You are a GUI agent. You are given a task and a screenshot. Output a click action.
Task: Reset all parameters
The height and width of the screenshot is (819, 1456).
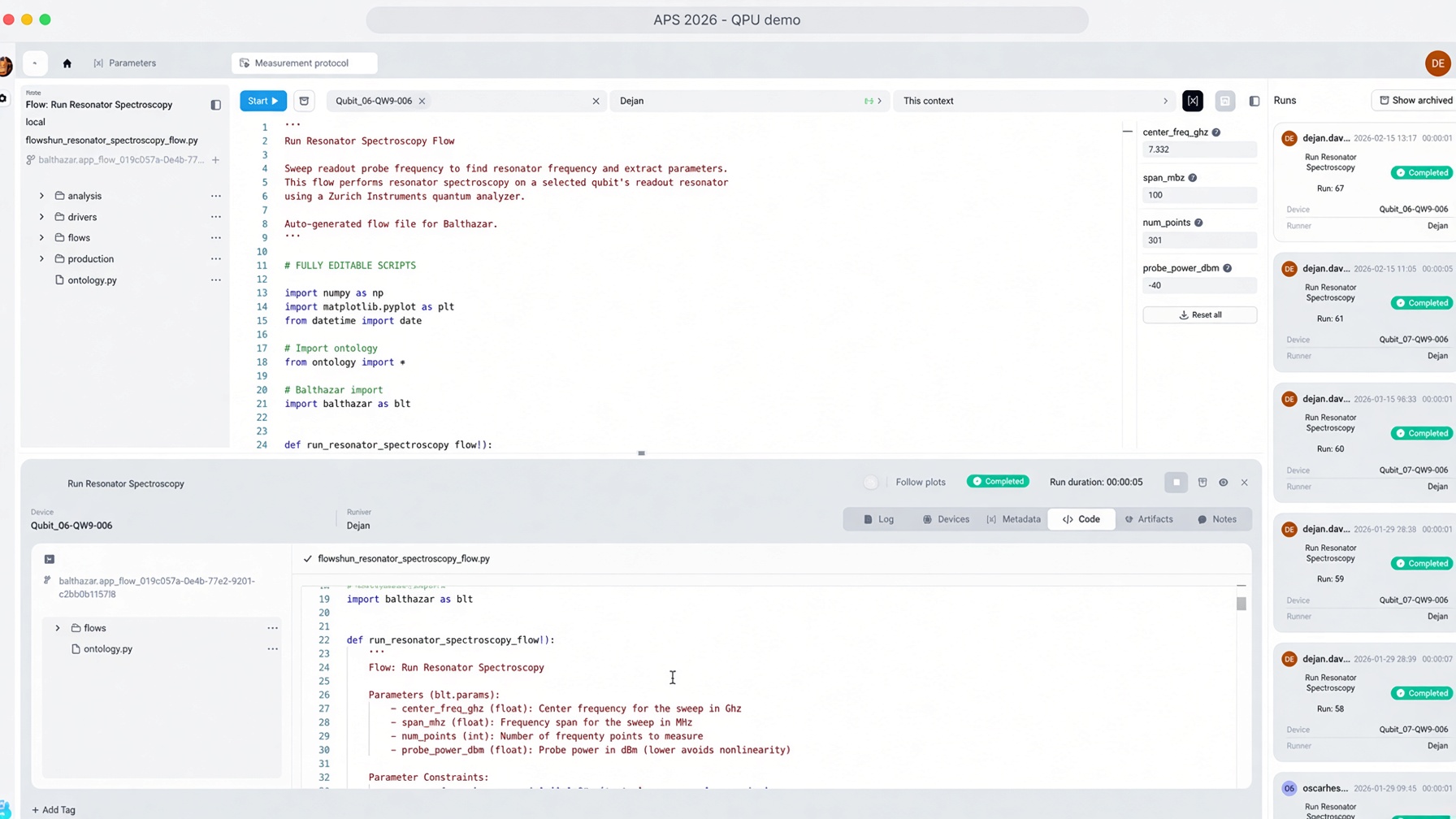click(x=1199, y=315)
